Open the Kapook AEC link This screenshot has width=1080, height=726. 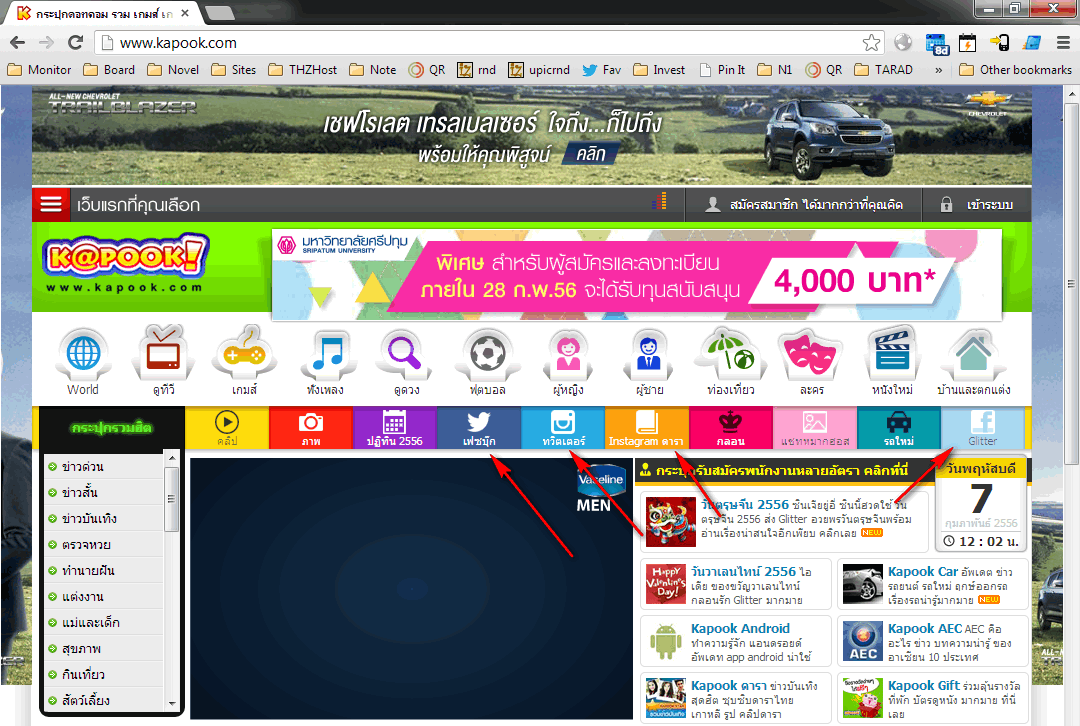click(925, 628)
